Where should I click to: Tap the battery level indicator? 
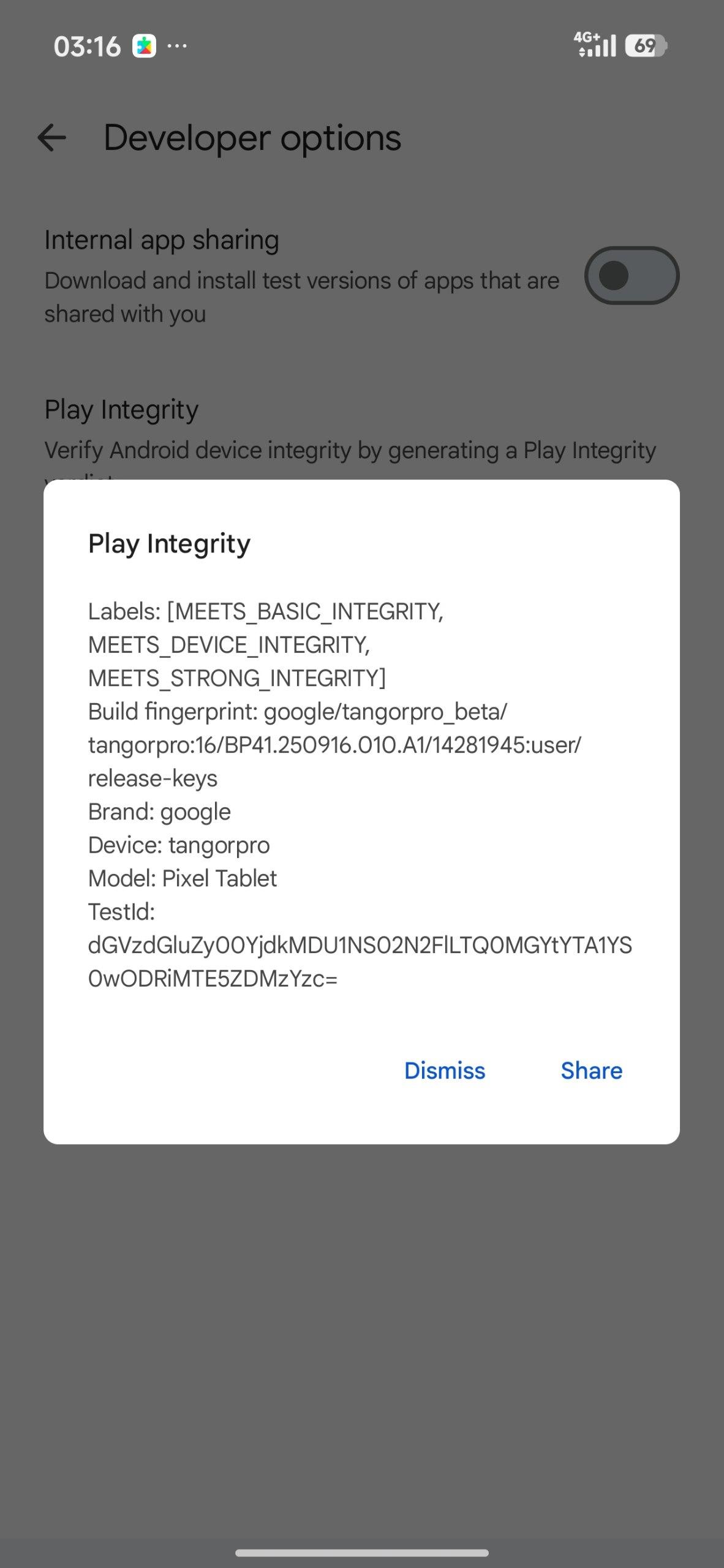[645, 46]
